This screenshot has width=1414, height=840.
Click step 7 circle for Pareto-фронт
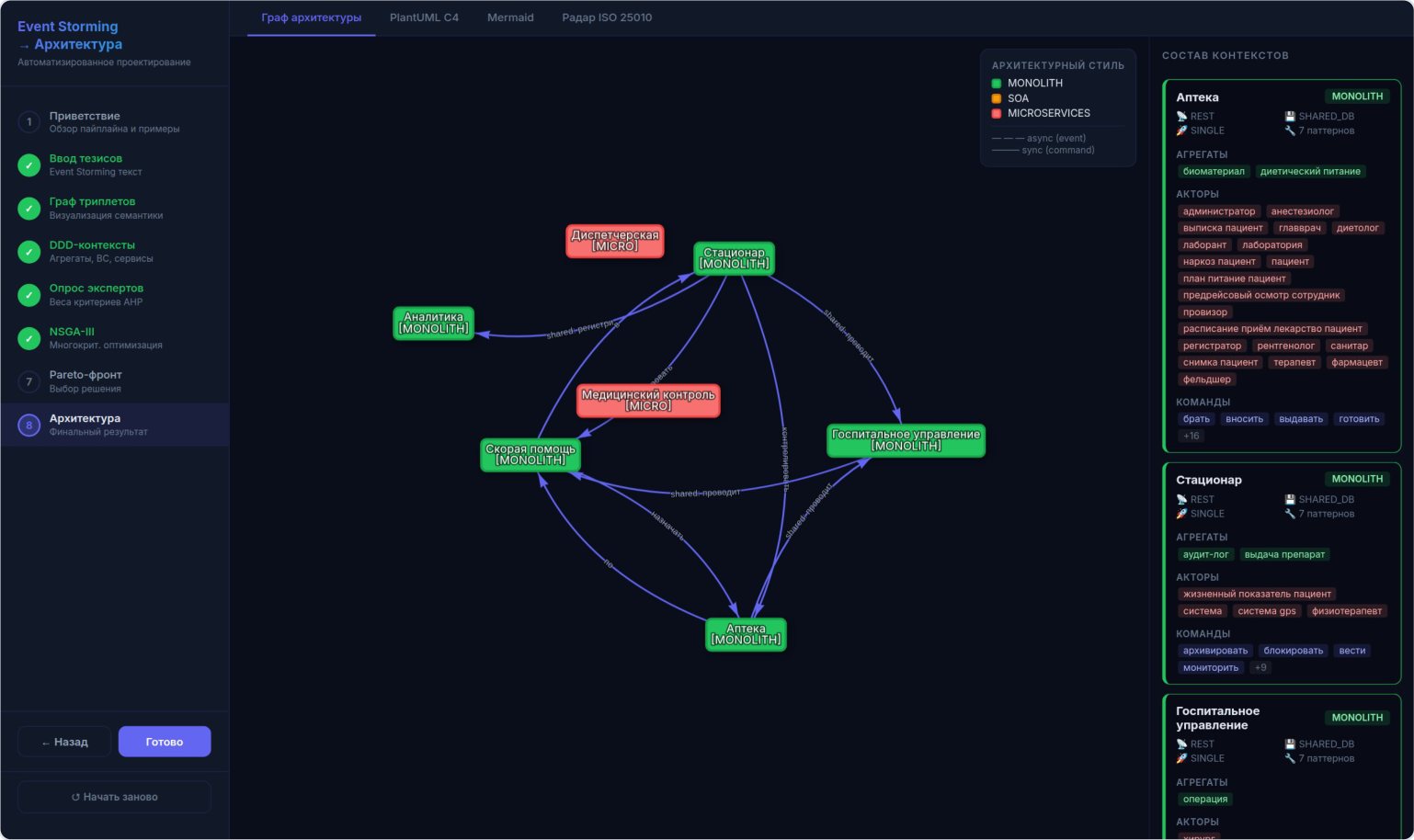(x=29, y=381)
